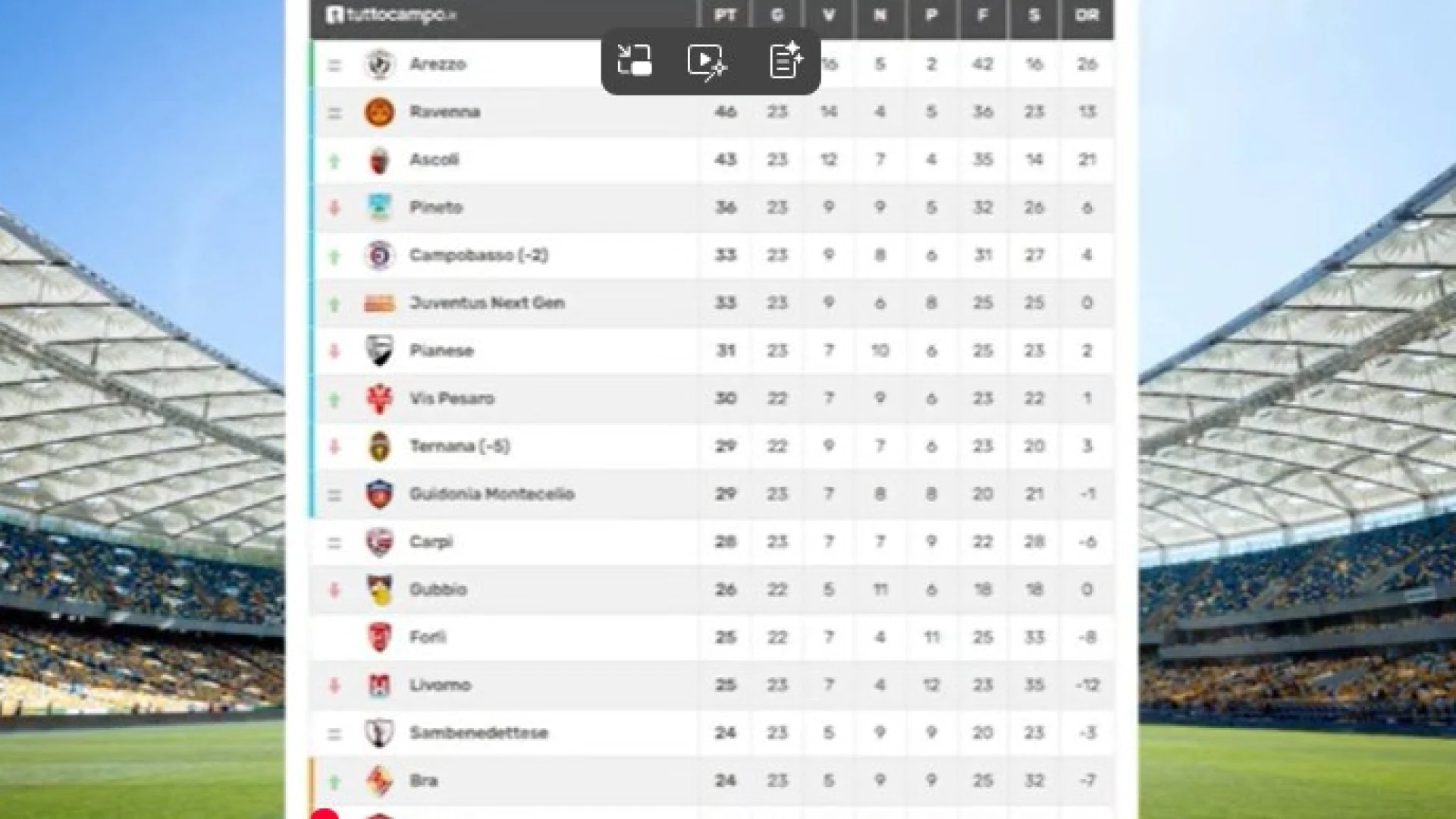Click the V column header
Image resolution: width=1456 pixels, height=819 pixels.
[x=829, y=14]
